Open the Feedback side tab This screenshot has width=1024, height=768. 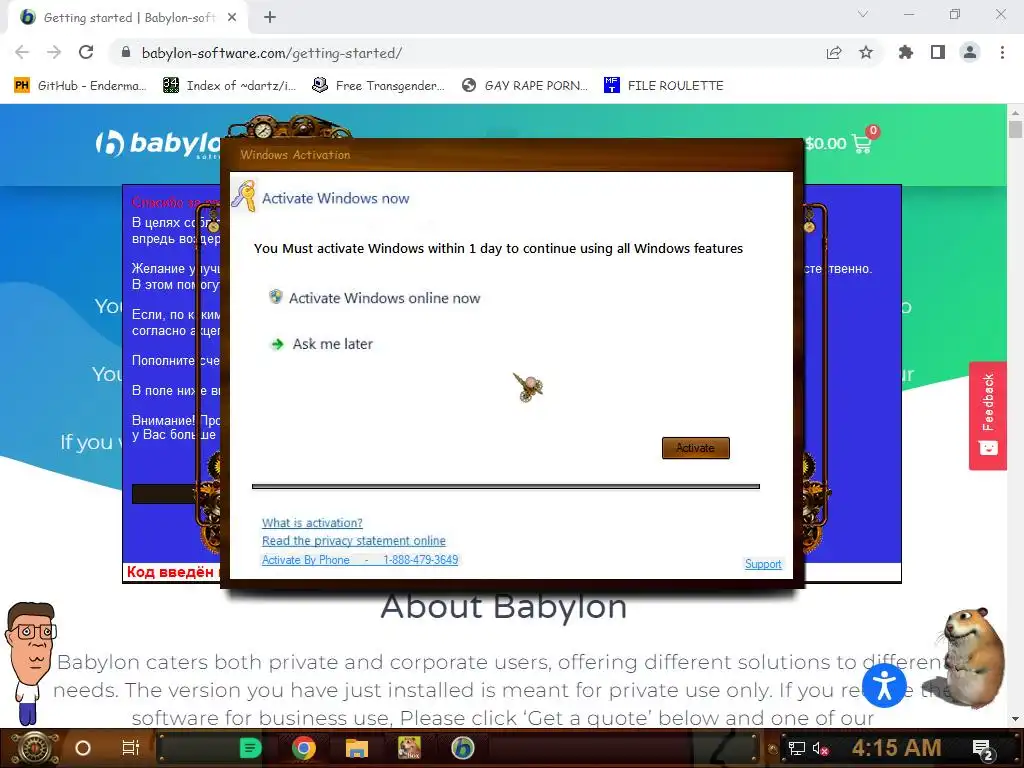(988, 415)
